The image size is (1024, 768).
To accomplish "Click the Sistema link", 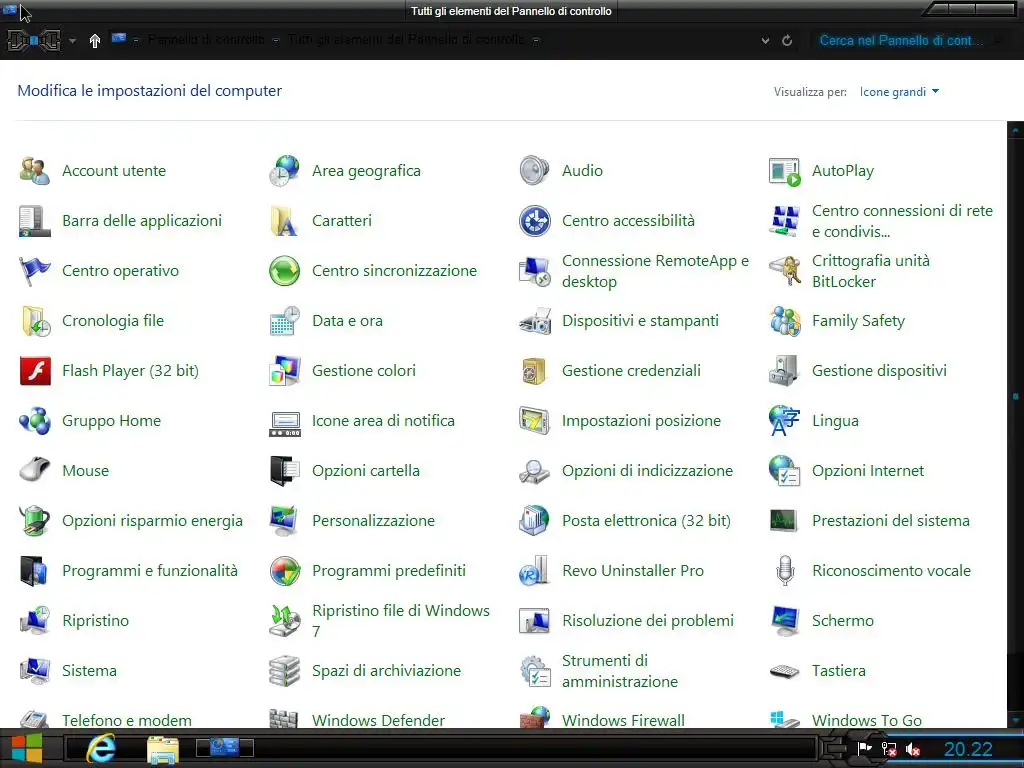I will coord(89,671).
